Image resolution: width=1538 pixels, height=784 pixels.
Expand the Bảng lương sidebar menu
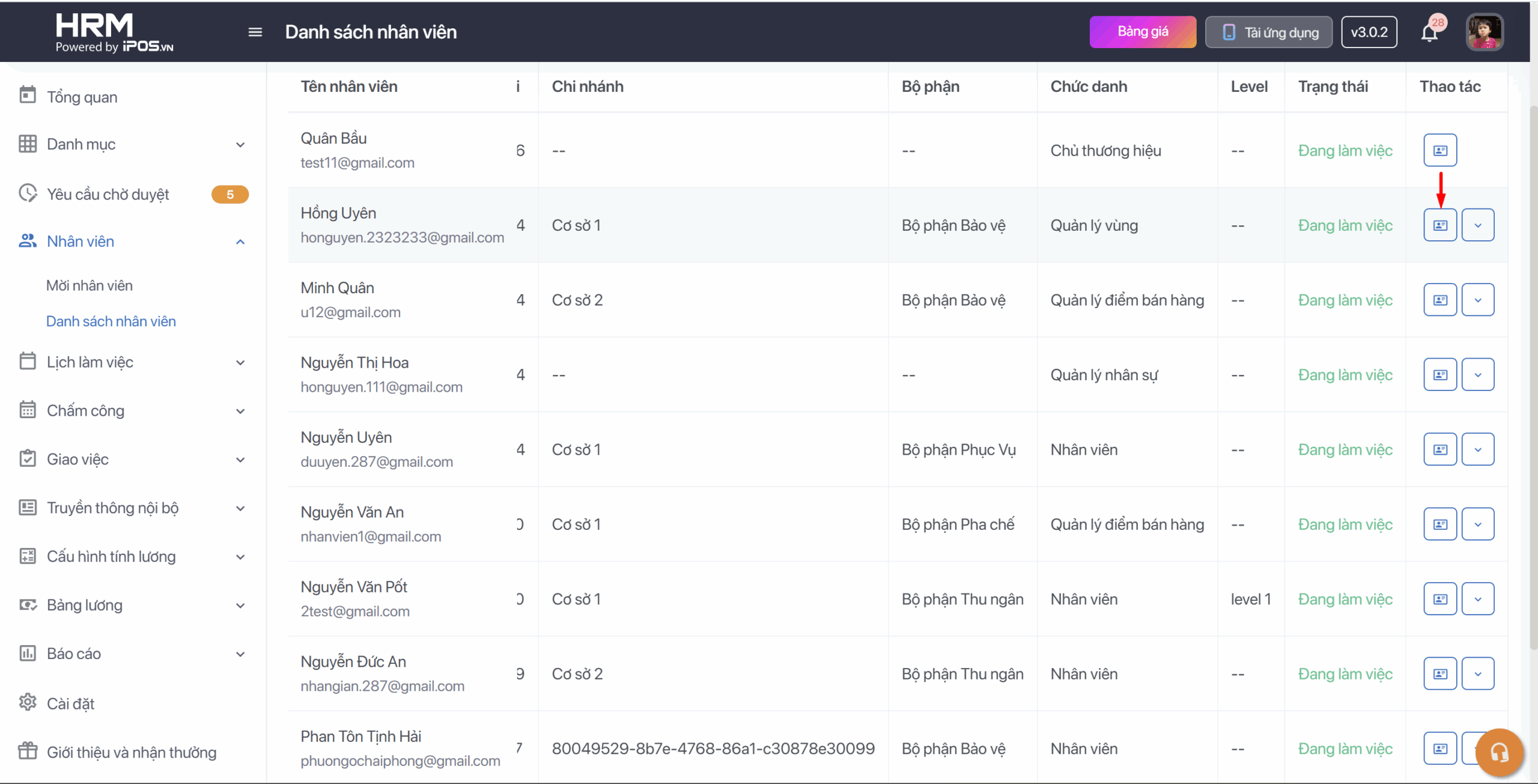click(x=240, y=606)
